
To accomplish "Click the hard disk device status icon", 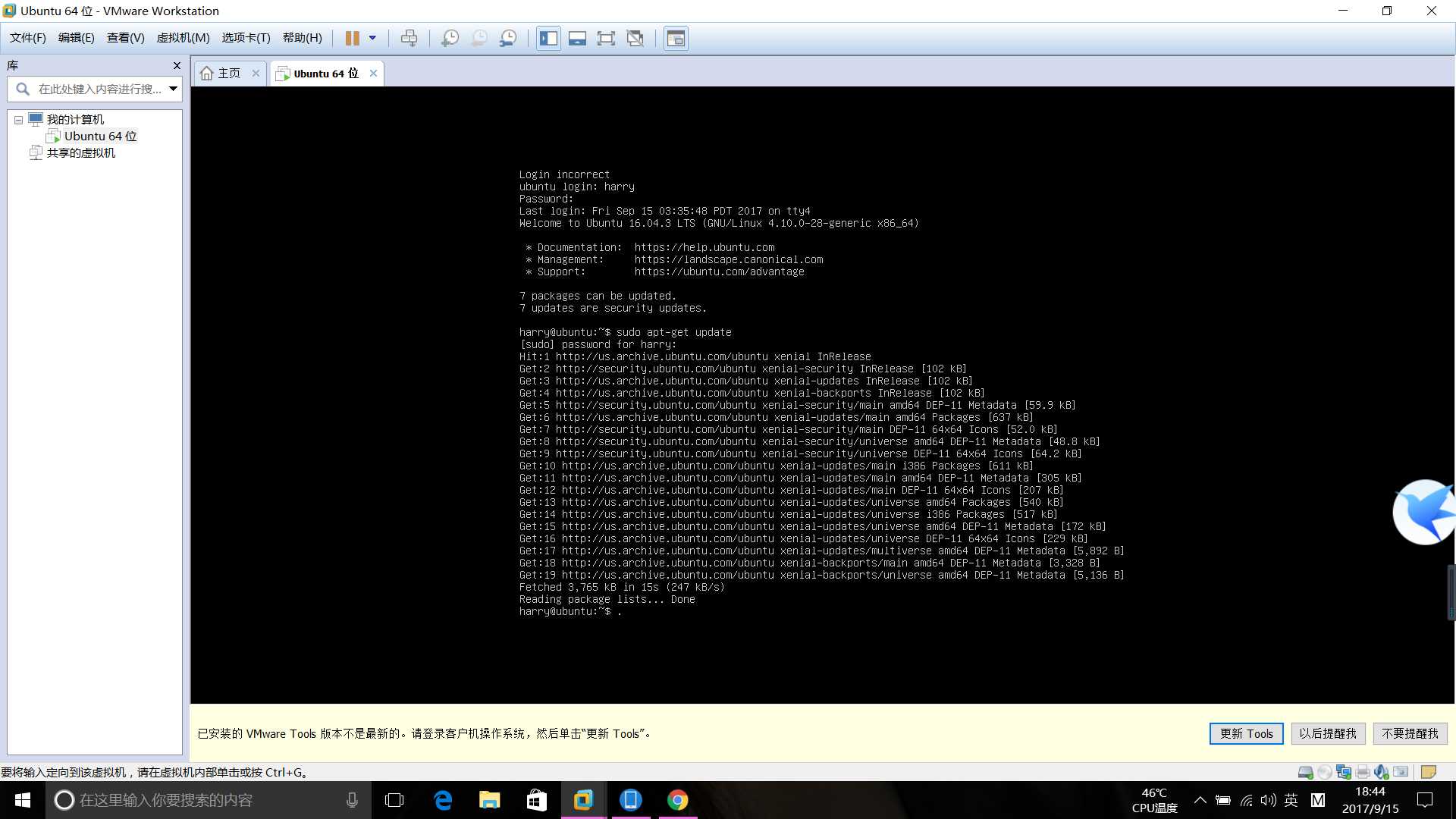I will point(1305,772).
